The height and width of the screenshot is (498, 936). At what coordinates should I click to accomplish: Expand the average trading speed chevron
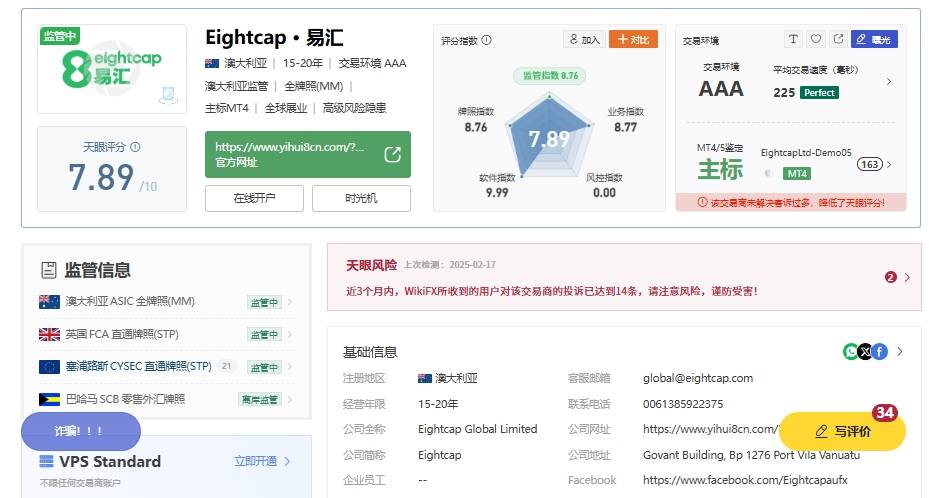(889, 81)
